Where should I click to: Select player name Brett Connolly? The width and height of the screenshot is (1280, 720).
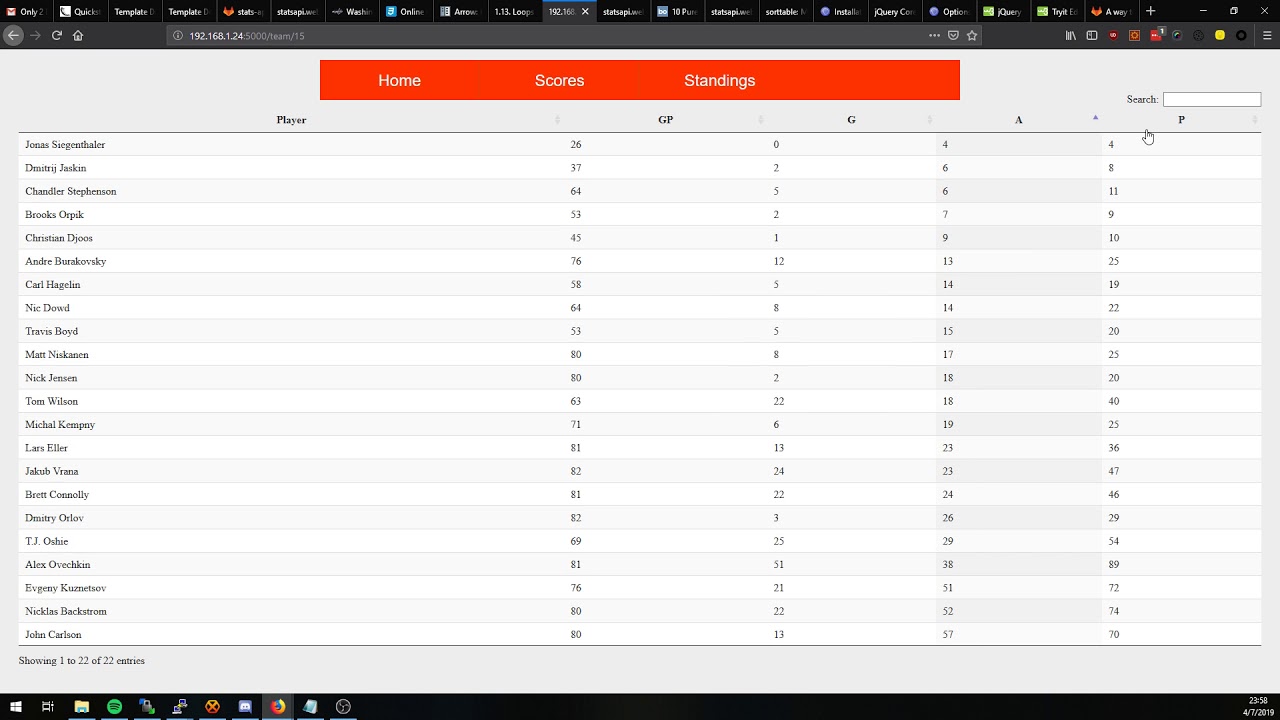click(x=57, y=495)
